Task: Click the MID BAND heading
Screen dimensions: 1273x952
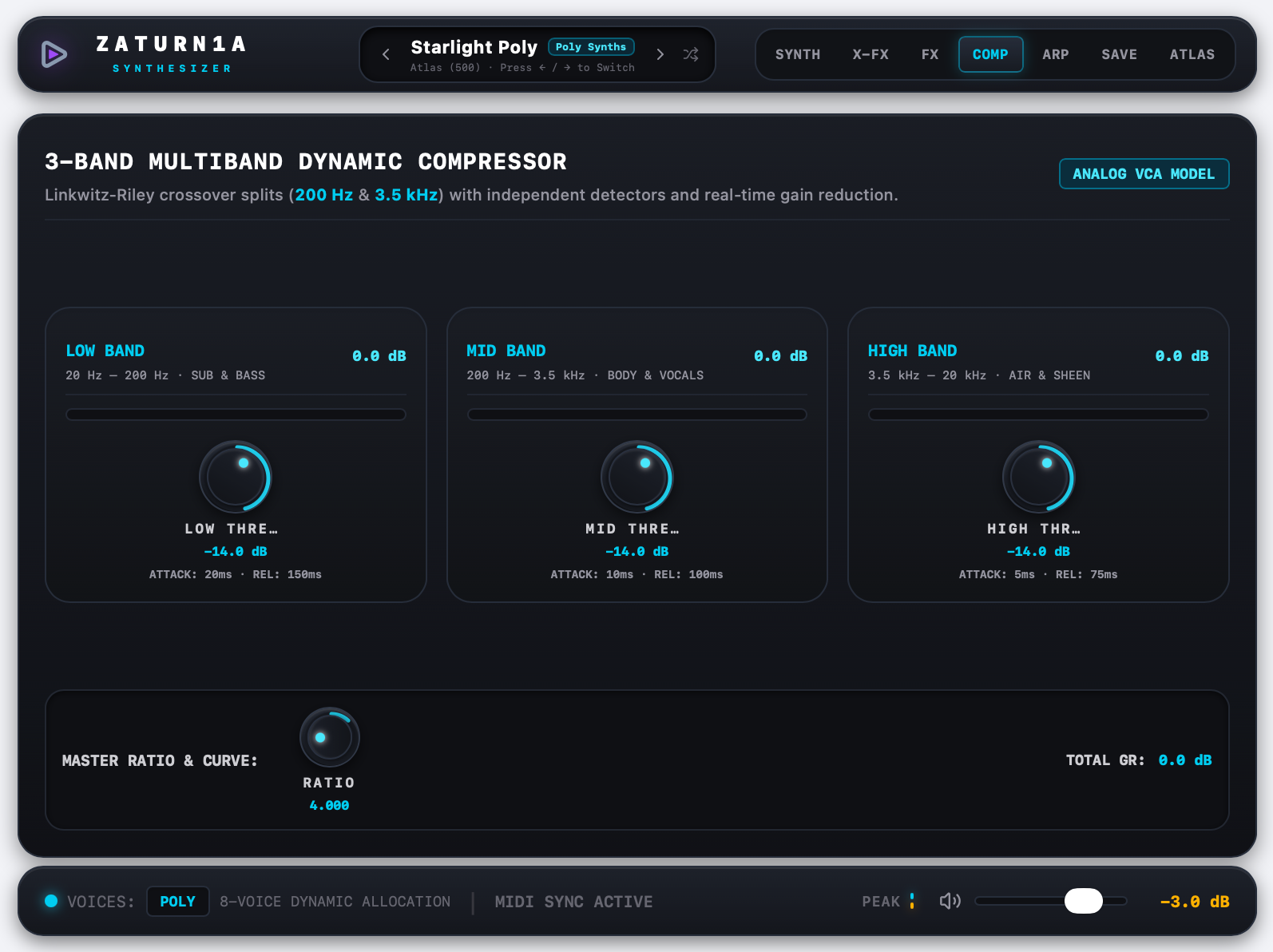Action: (506, 351)
